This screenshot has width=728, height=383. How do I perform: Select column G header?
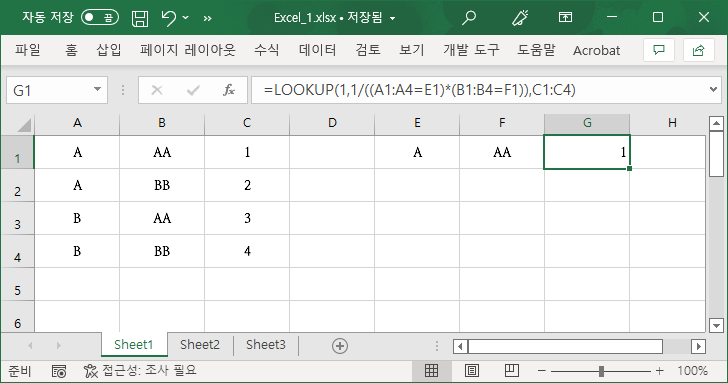click(587, 123)
